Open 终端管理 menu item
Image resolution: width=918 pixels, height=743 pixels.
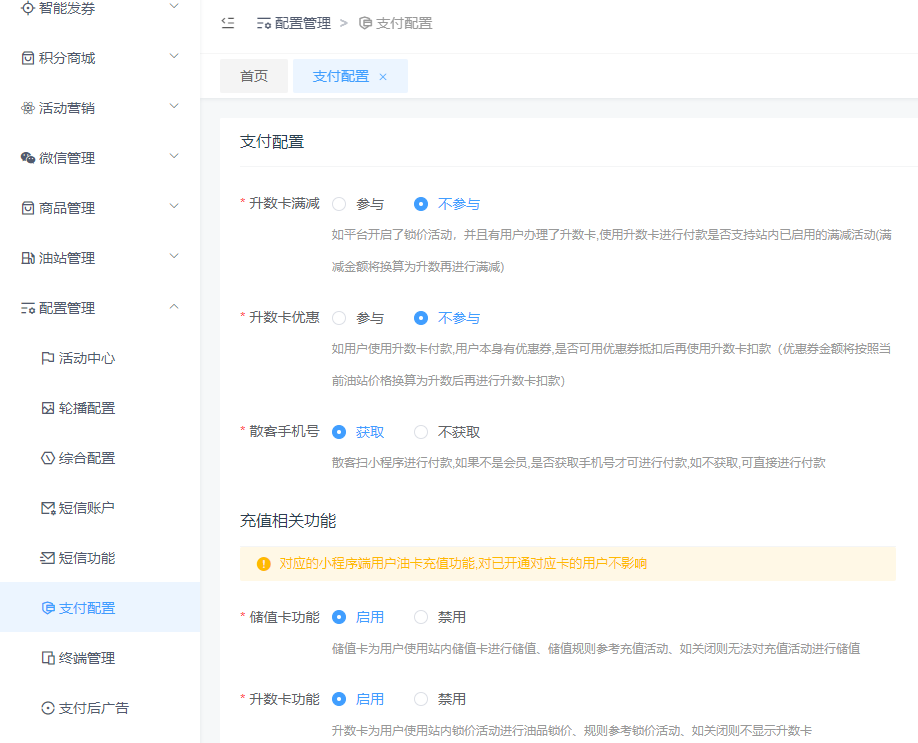[x=100, y=658]
